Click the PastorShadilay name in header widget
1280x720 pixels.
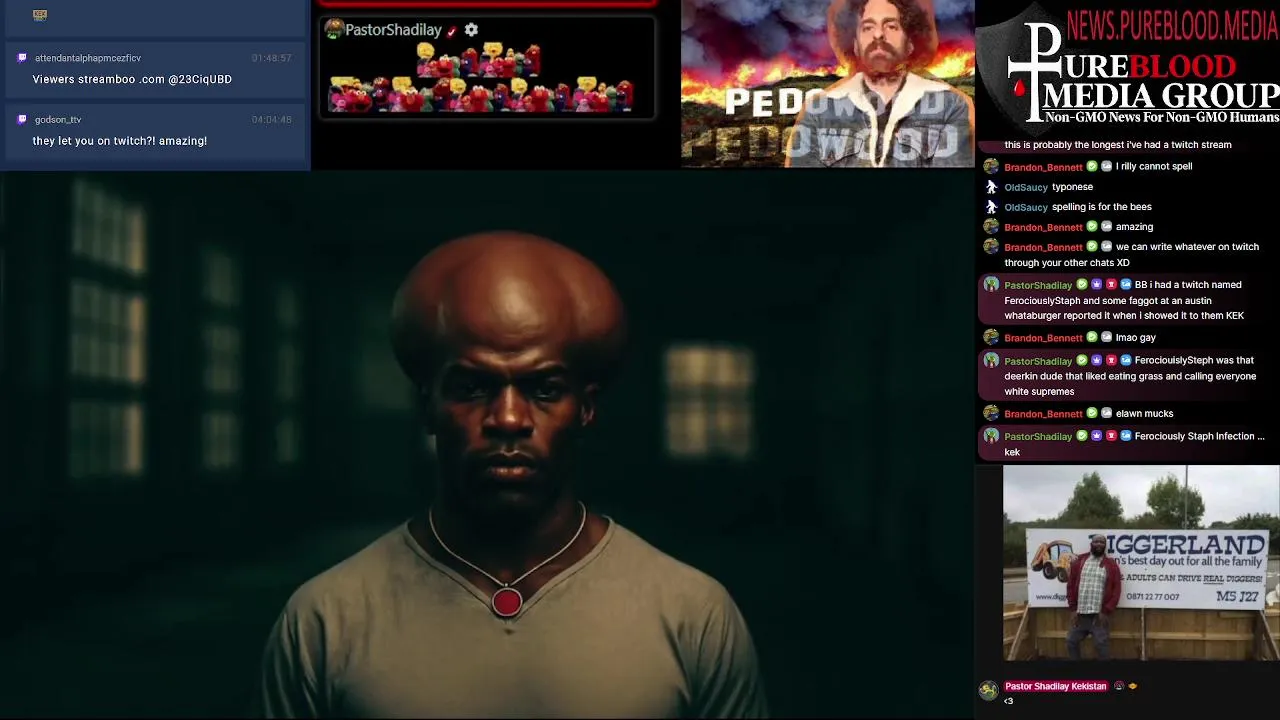point(393,30)
